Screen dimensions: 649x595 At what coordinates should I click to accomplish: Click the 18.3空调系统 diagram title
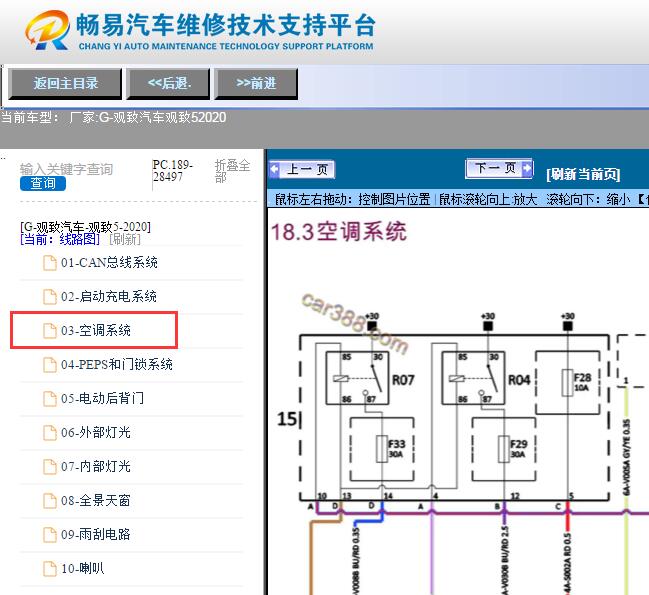click(339, 232)
